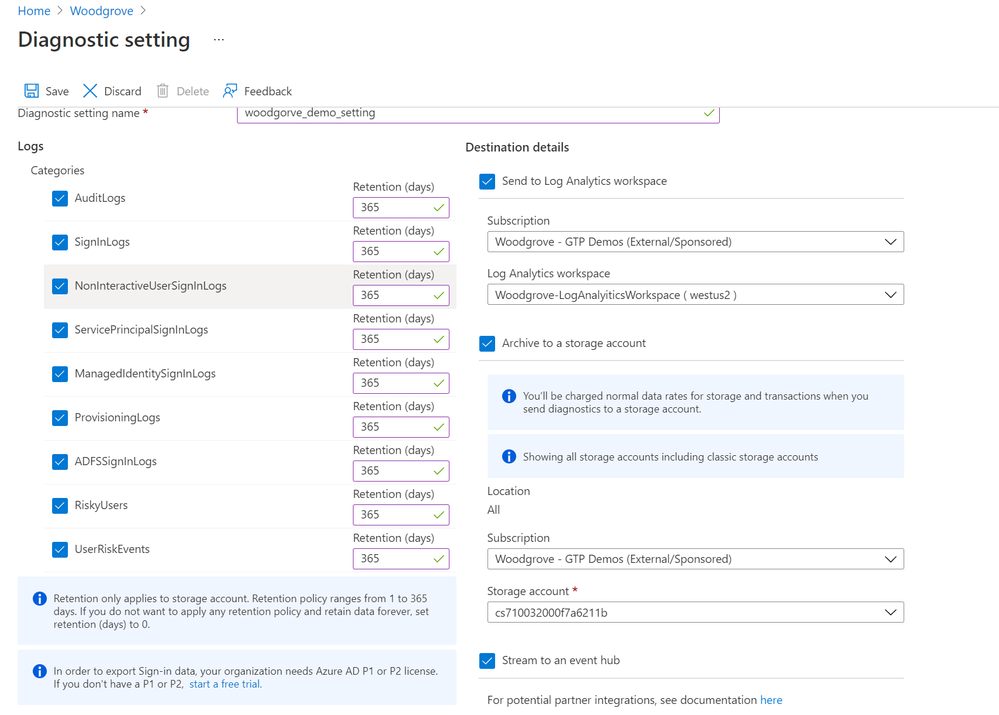The height and width of the screenshot is (715, 999).
Task: Click info icon beside the Azure AD license note
Action: [x=40, y=671]
